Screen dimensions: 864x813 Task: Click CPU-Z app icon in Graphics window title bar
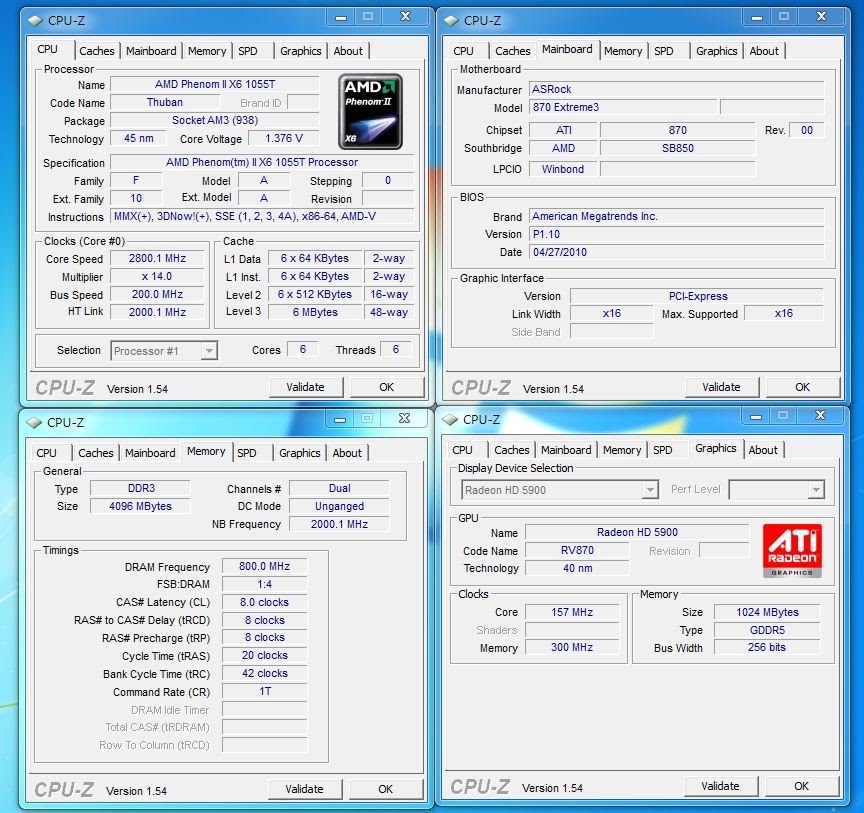[x=450, y=420]
